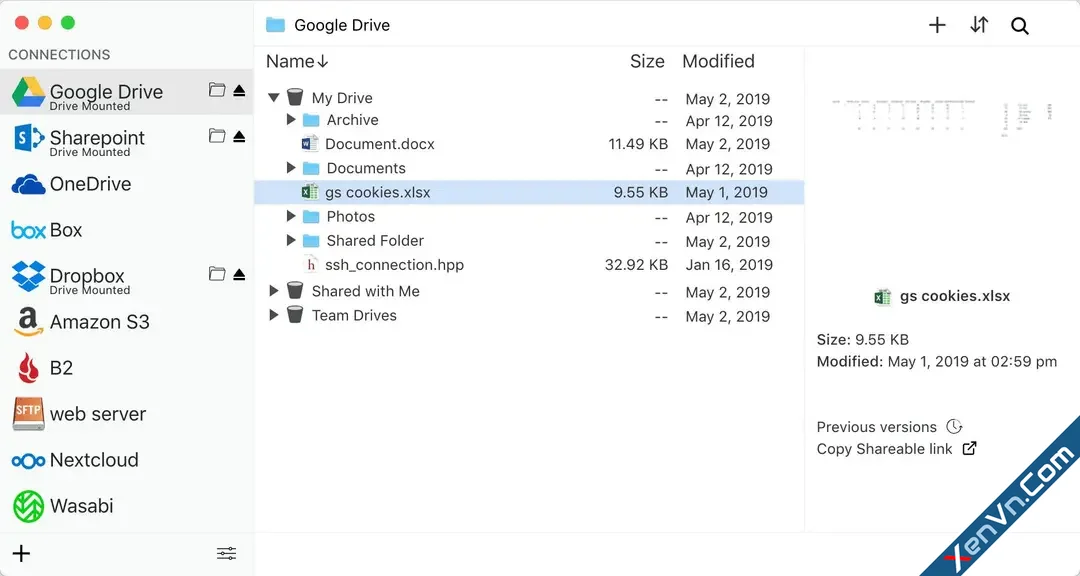Click the Modified detail timestamp text

937,362
